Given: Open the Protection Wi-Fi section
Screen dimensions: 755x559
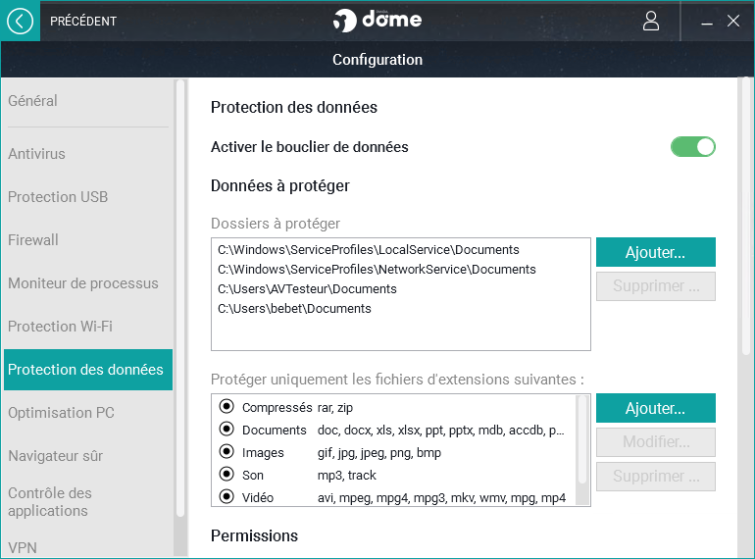Looking at the screenshot, I should pyautogui.click(x=60, y=326).
